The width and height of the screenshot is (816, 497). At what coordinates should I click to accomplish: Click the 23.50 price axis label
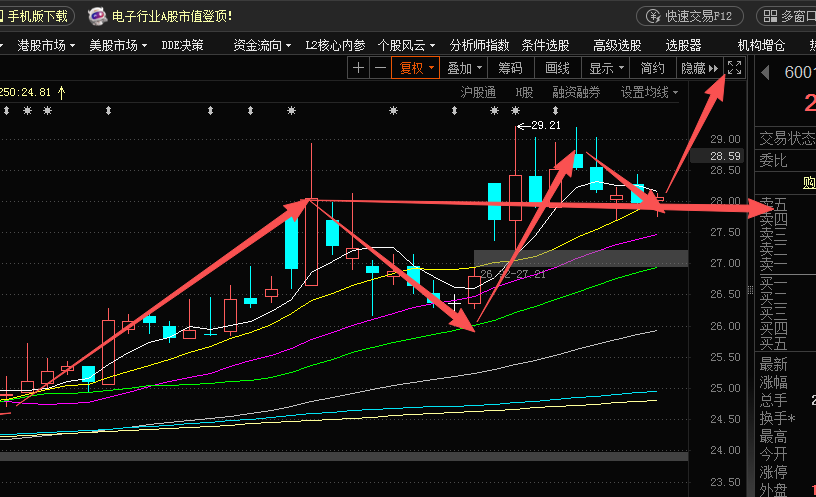(725, 482)
